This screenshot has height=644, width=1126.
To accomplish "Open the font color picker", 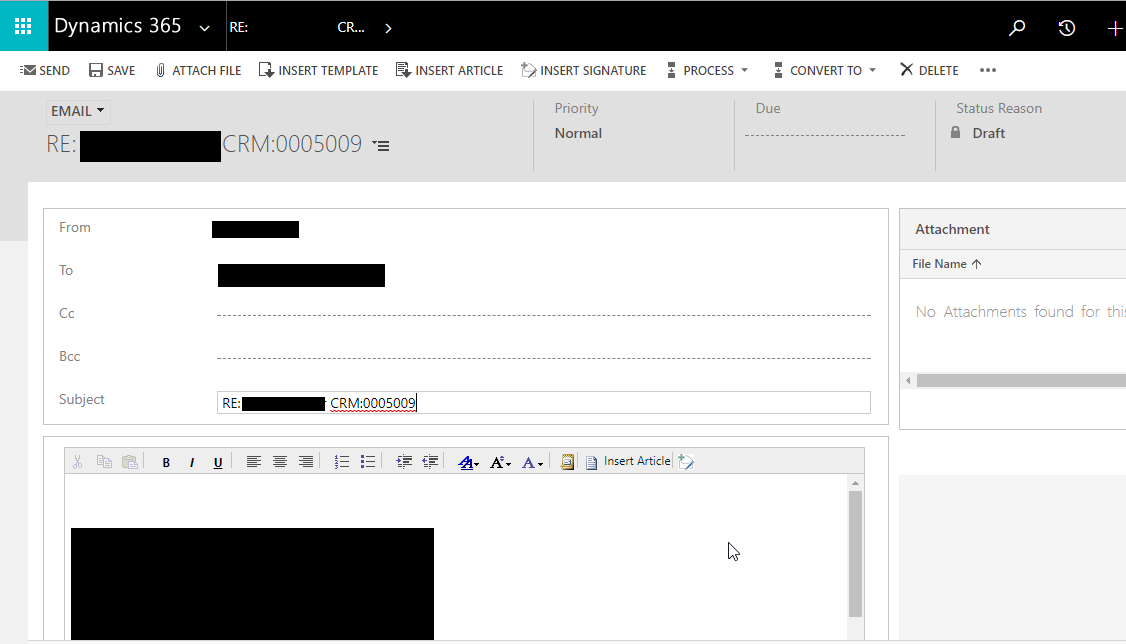I will point(531,462).
